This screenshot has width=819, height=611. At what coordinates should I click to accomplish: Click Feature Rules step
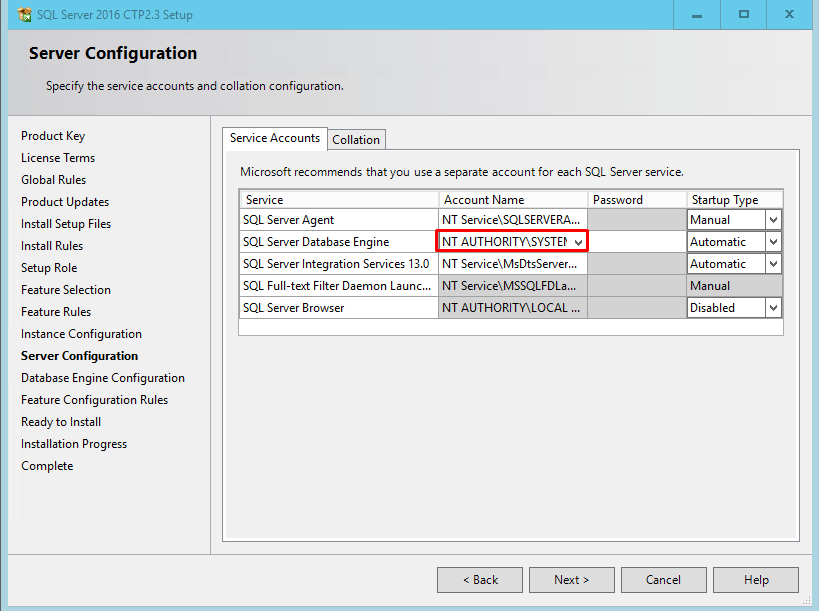coord(56,311)
